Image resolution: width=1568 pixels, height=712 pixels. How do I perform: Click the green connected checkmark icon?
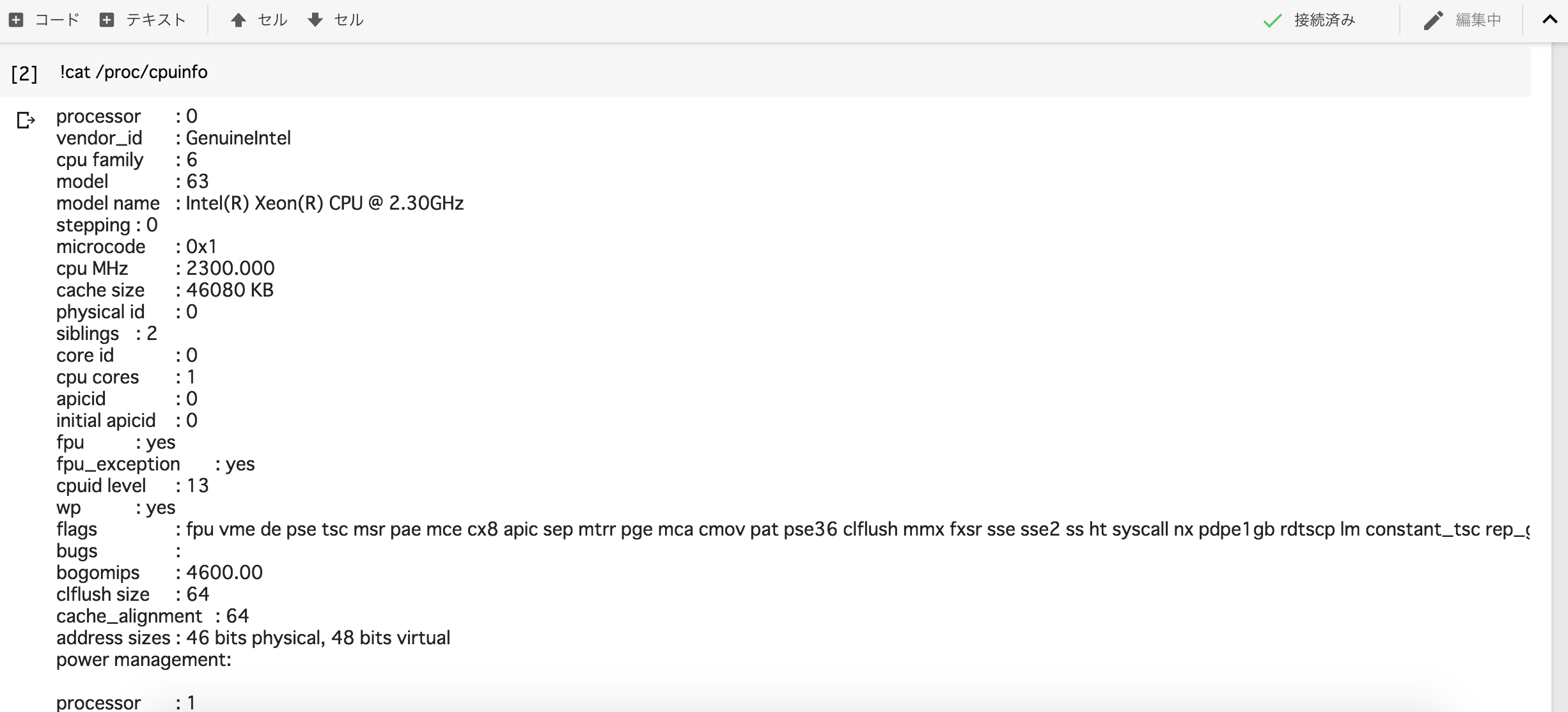(1273, 20)
